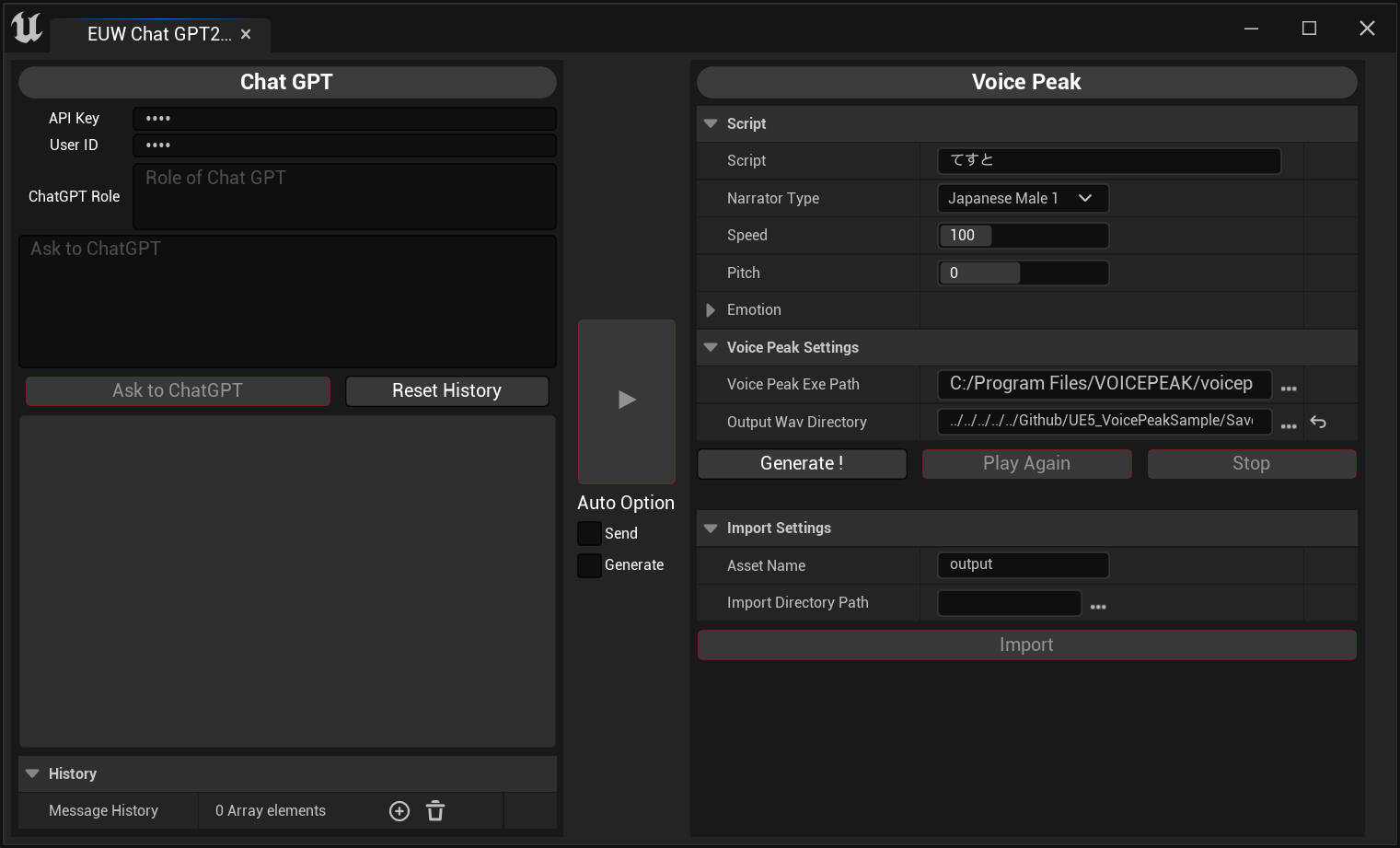Close the window
The width and height of the screenshot is (1400, 848).
tap(1367, 29)
